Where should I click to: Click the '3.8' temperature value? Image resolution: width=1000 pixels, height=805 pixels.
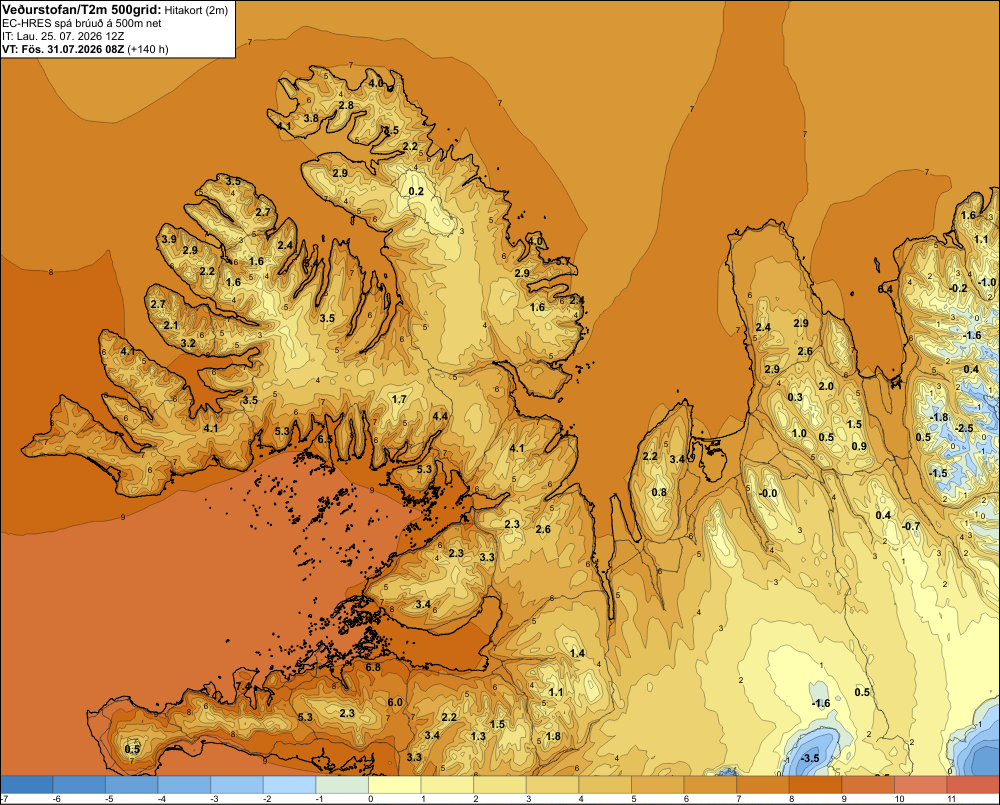point(311,118)
